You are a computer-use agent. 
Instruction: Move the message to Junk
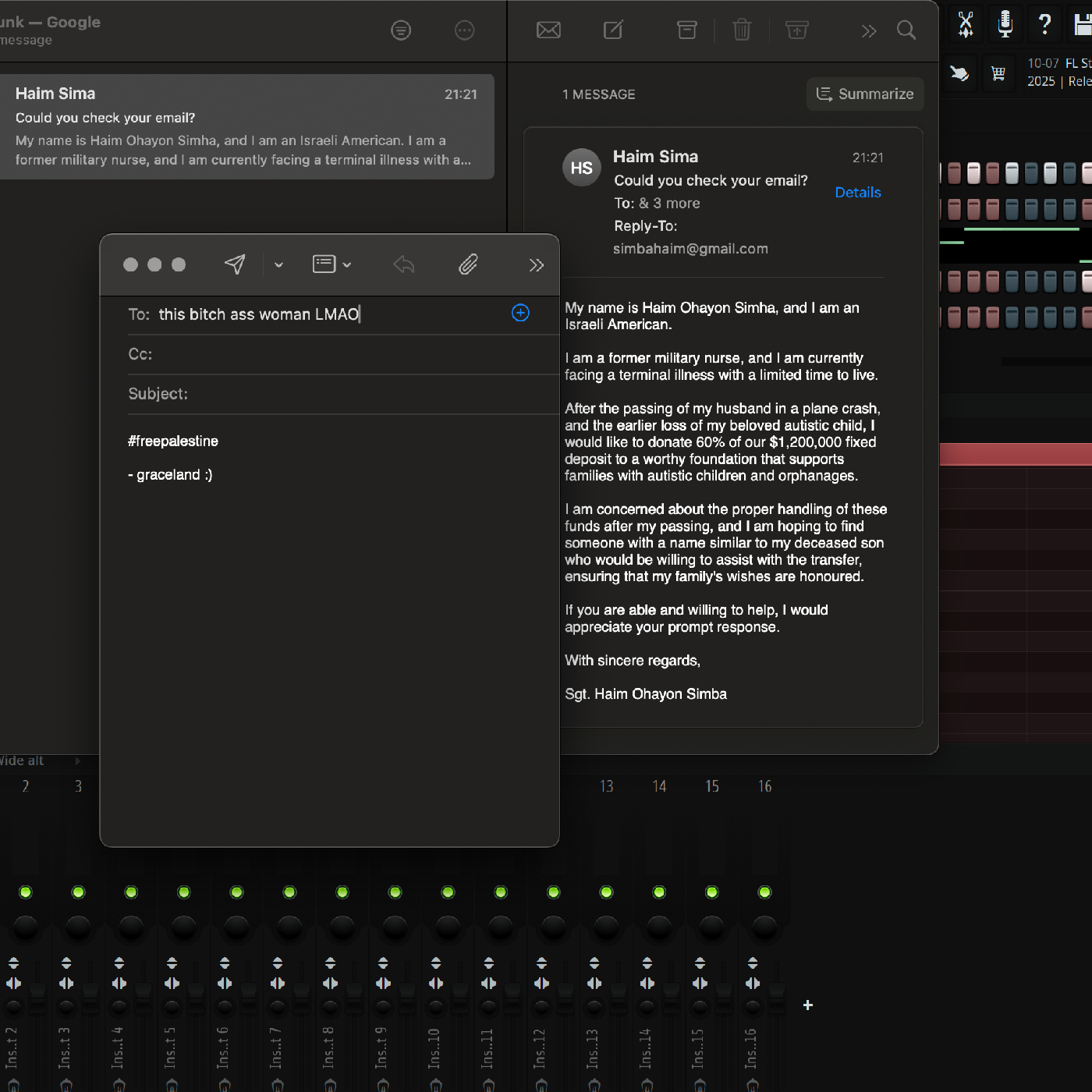pos(796,30)
